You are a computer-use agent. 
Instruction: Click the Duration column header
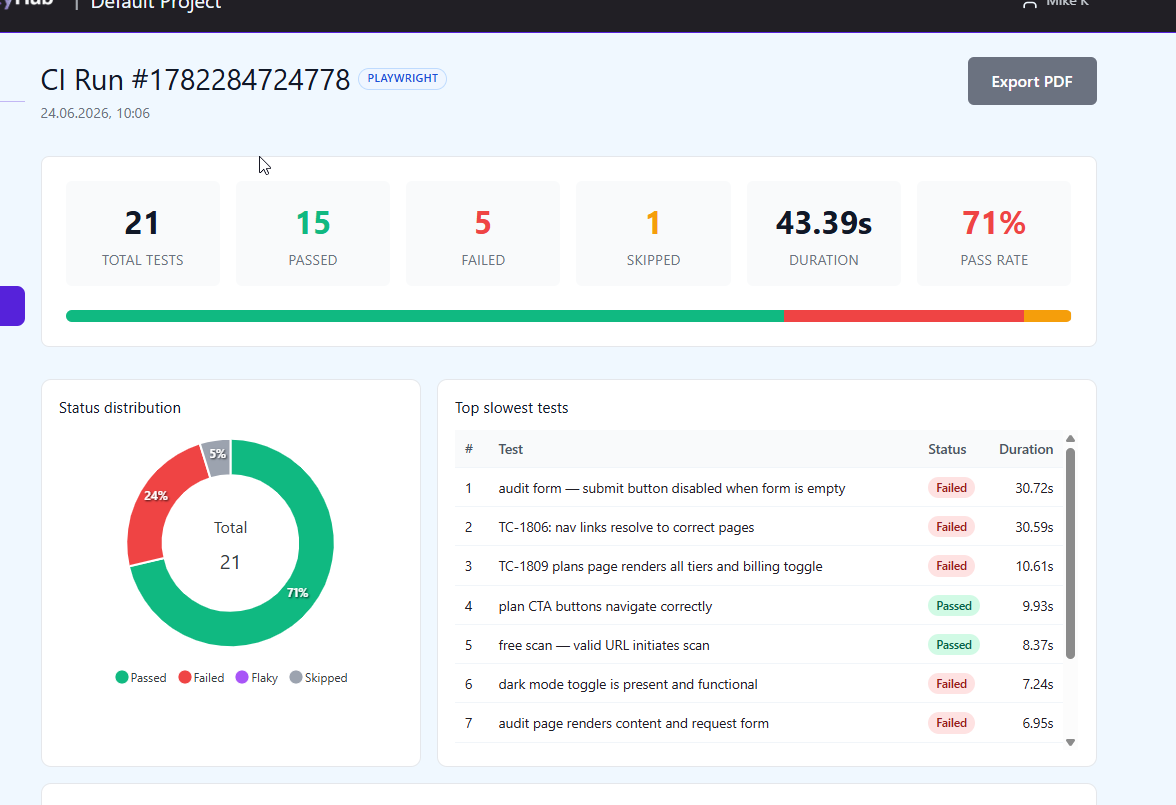[x=1026, y=449]
